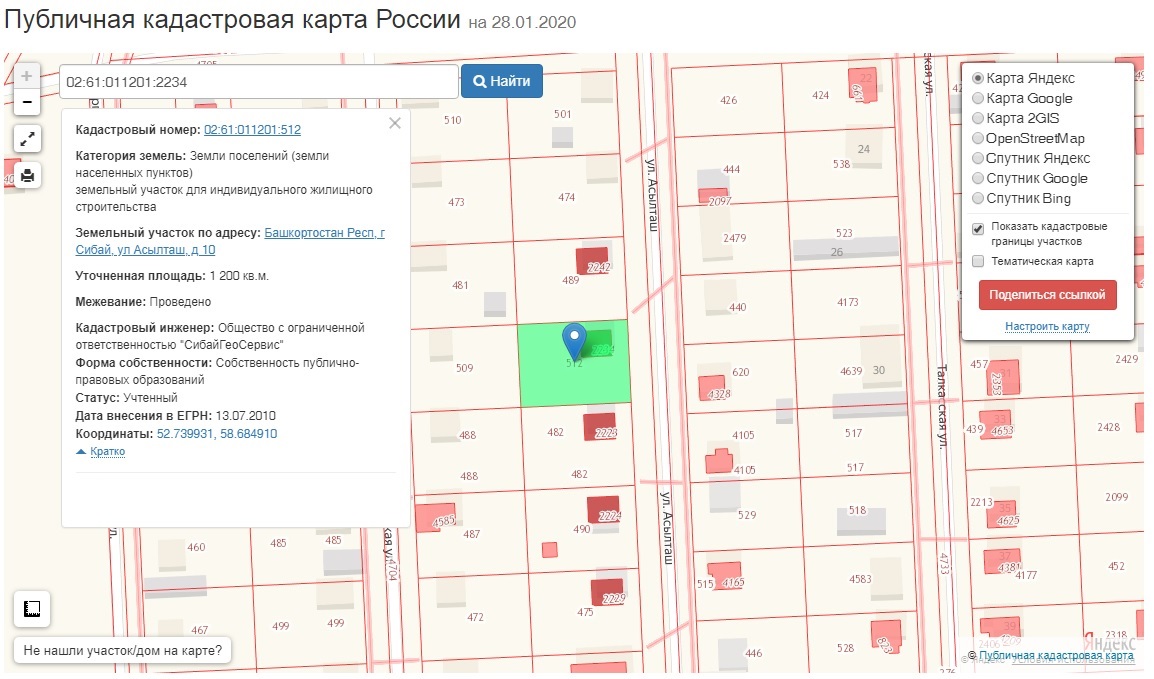Image resolution: width=1154 pixels, height=679 pixels.
Task: Click the Найти search button
Action: [502, 81]
